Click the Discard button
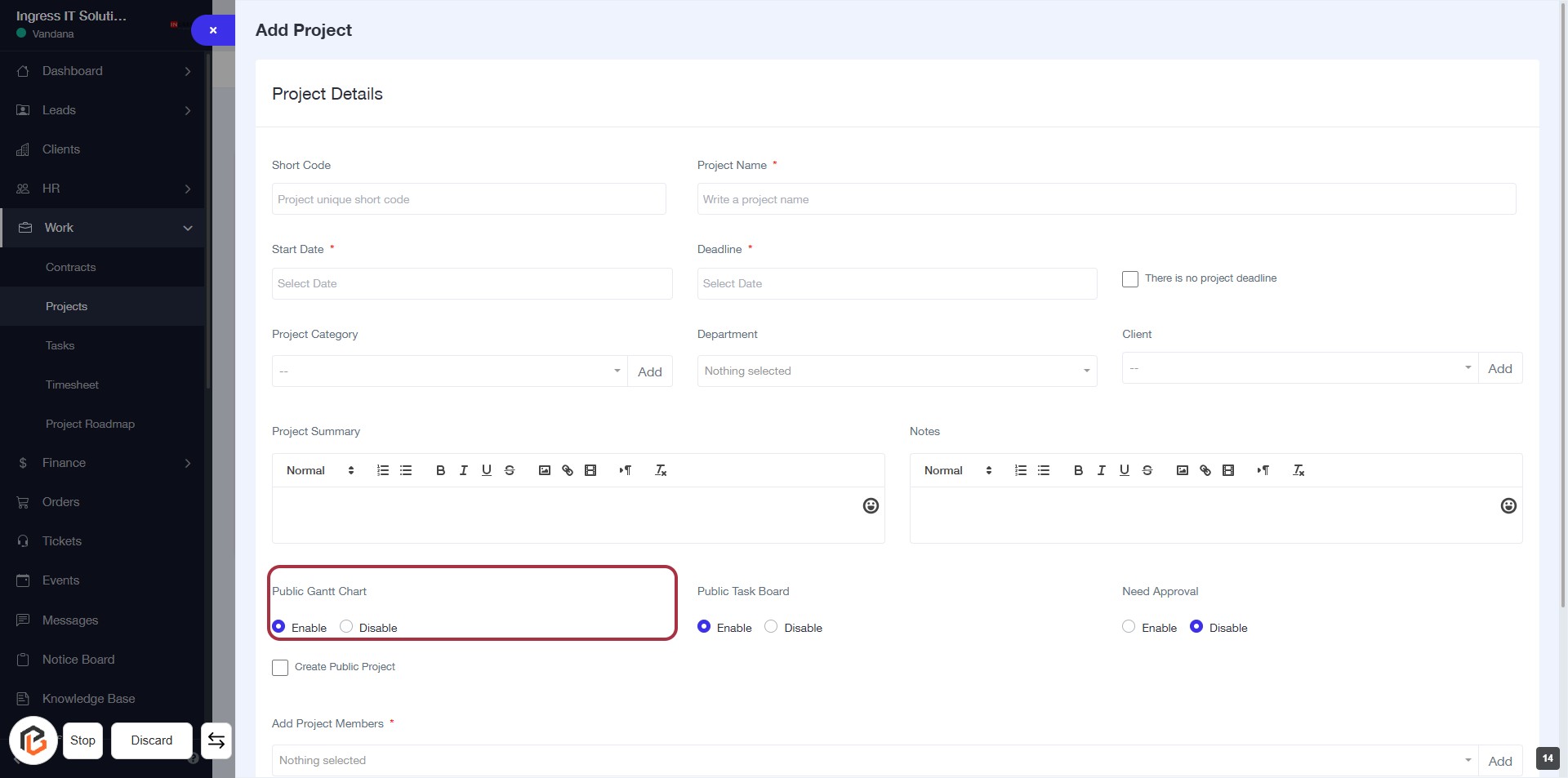 [x=152, y=740]
